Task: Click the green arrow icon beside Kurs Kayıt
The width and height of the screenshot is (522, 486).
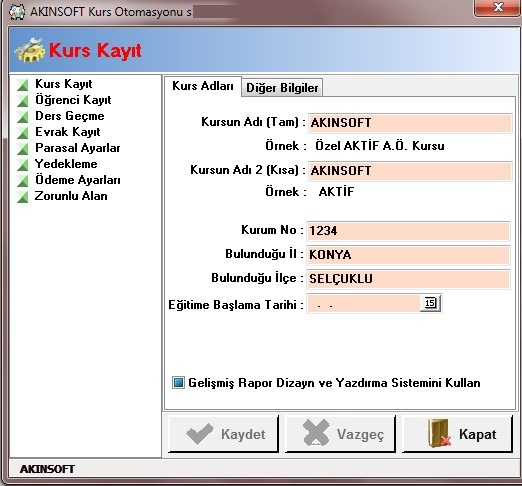Action: point(22,85)
